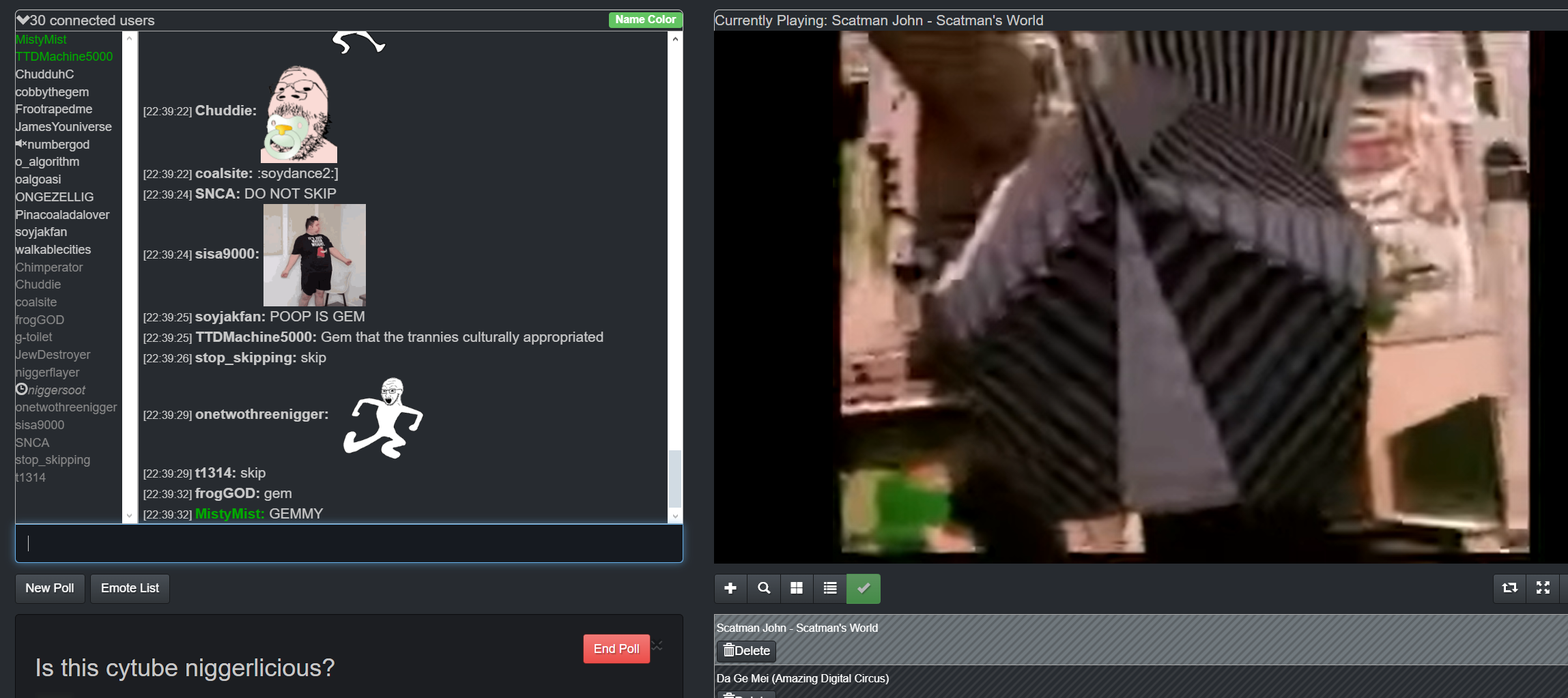The image size is (1568, 698).
Task: Click the AFK clock icon in the user list
Action: tap(22, 390)
